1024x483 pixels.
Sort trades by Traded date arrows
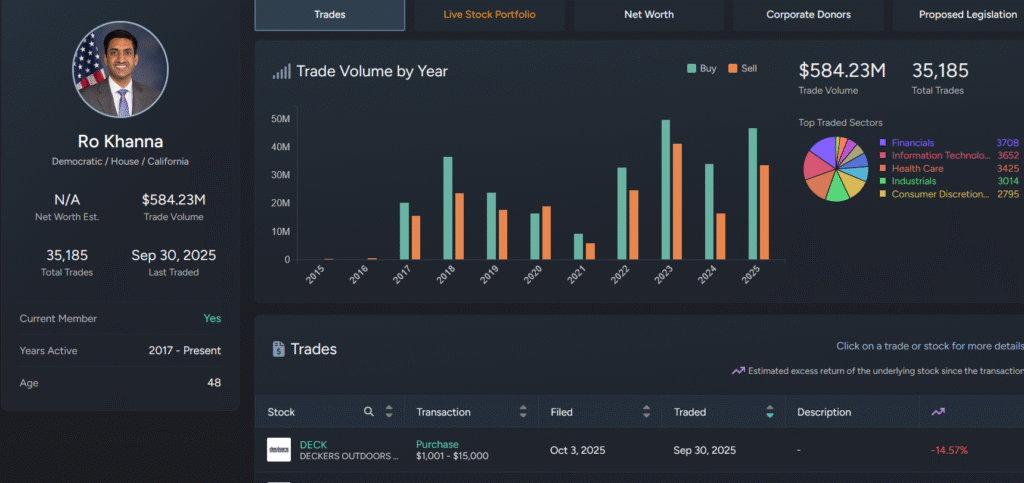coord(769,412)
